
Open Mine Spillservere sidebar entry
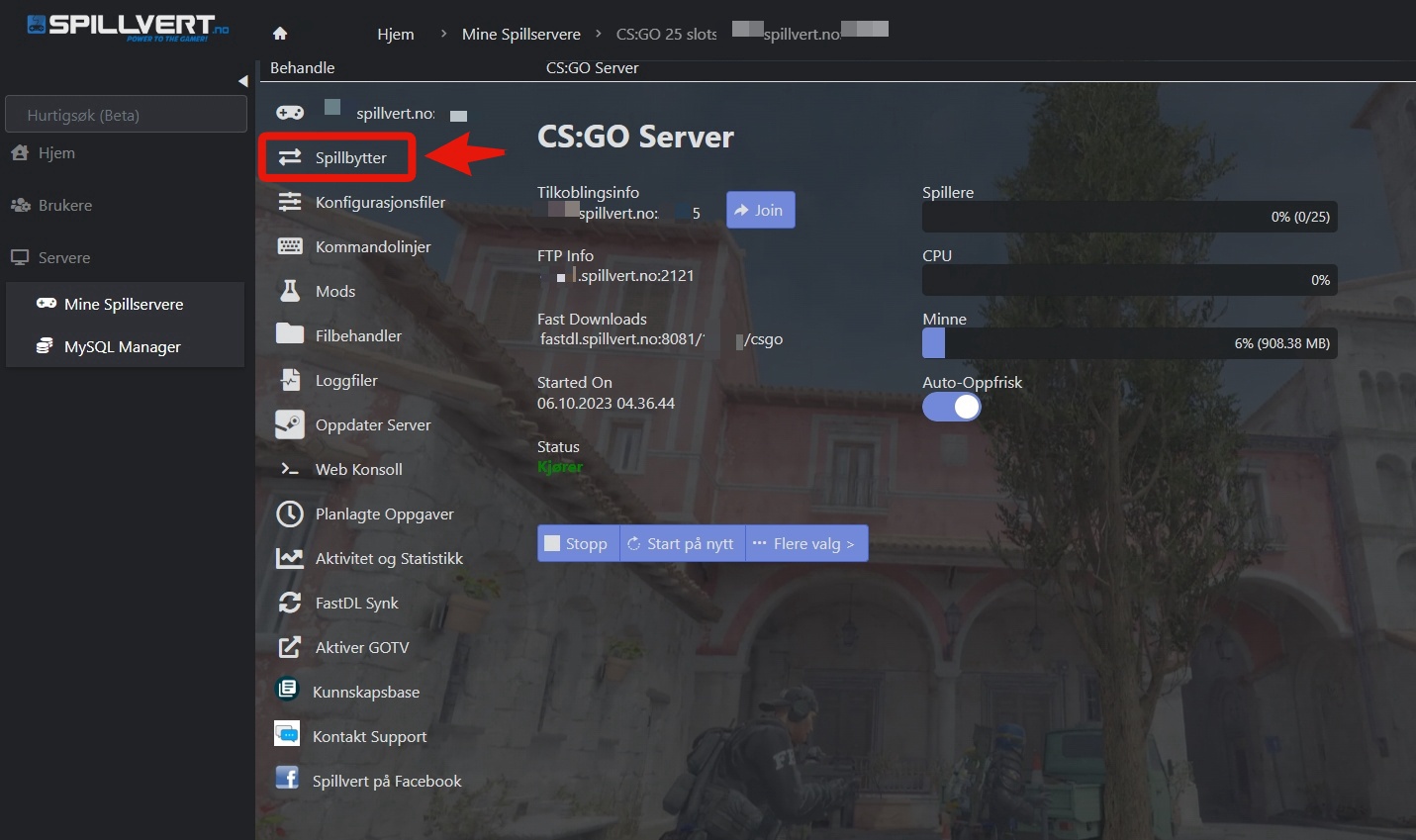pyautogui.click(x=124, y=305)
